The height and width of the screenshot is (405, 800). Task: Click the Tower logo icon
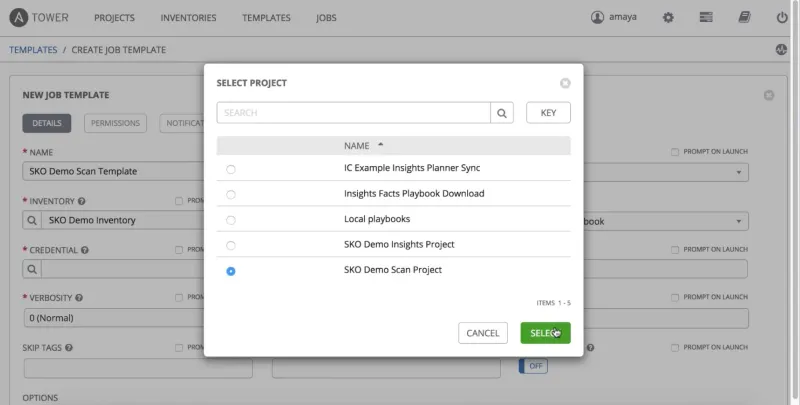pos(18,18)
